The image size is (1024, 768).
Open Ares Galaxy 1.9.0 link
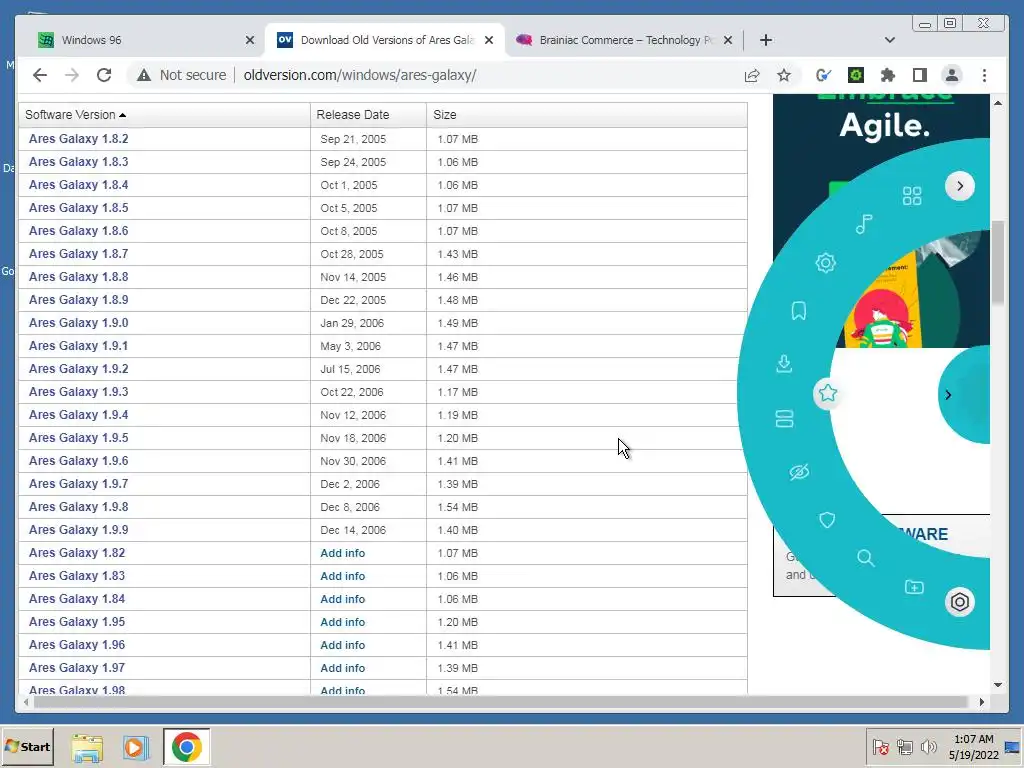click(x=78, y=323)
